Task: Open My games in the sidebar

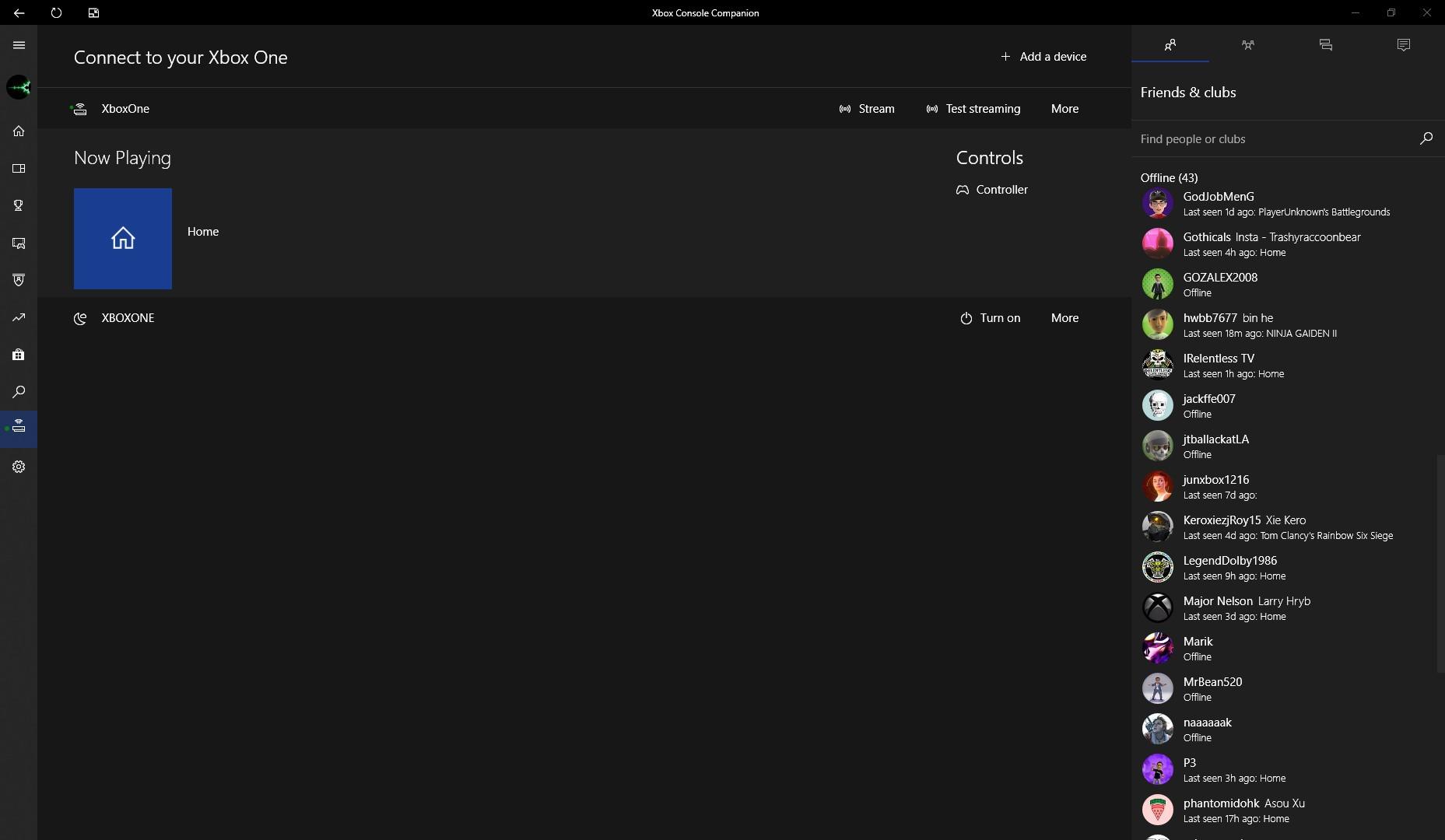Action: coord(19,168)
